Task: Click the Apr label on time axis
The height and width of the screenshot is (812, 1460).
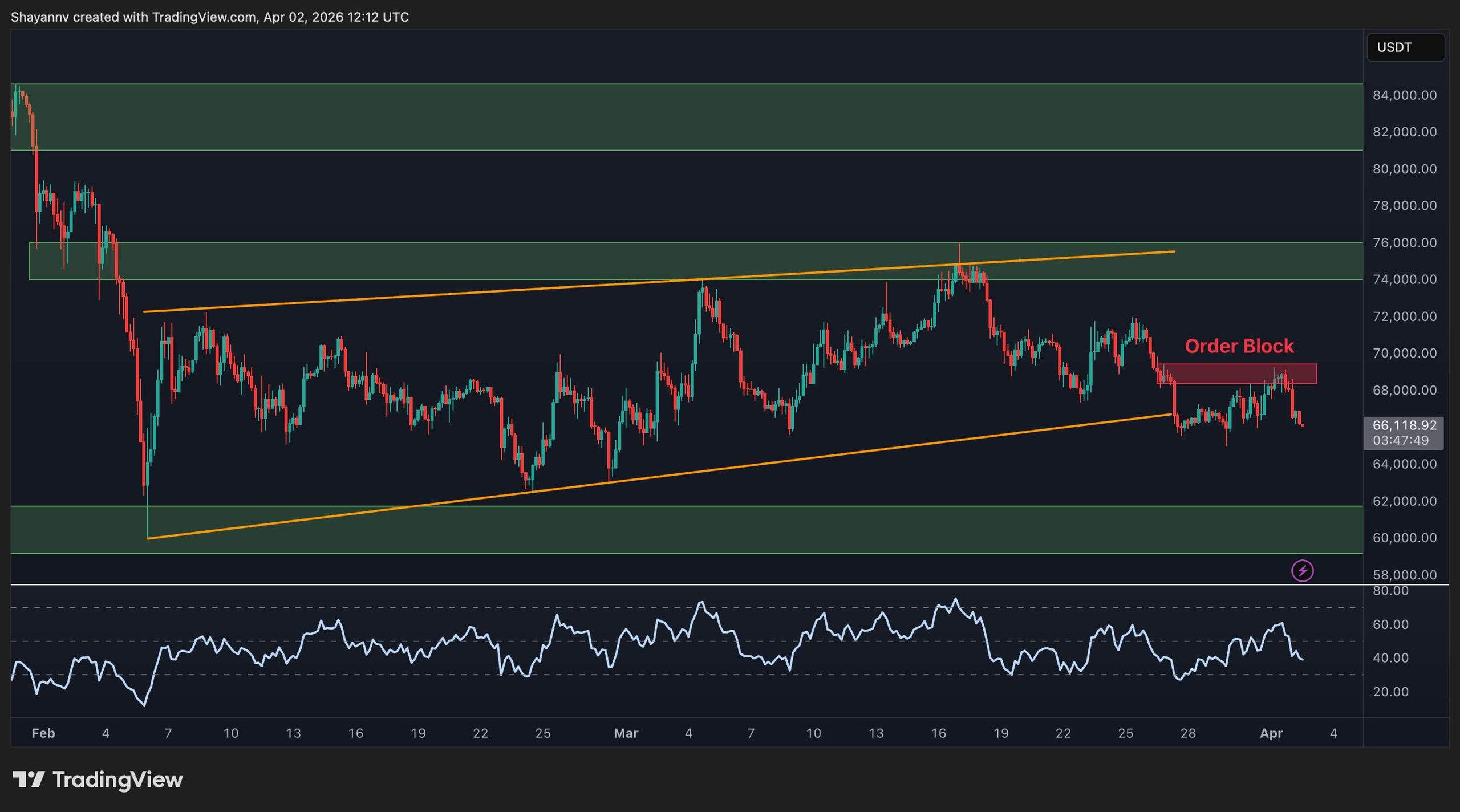Action: pyautogui.click(x=1271, y=733)
